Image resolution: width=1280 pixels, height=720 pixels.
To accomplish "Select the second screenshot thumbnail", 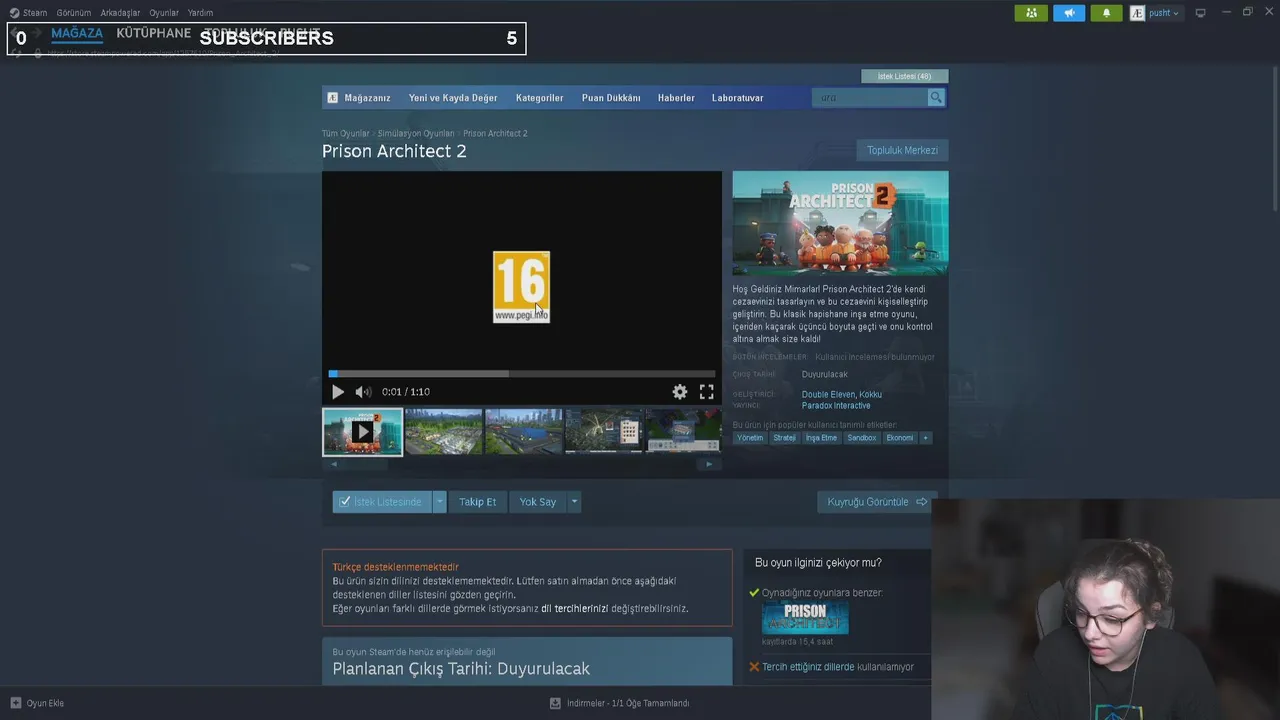I will [443, 431].
